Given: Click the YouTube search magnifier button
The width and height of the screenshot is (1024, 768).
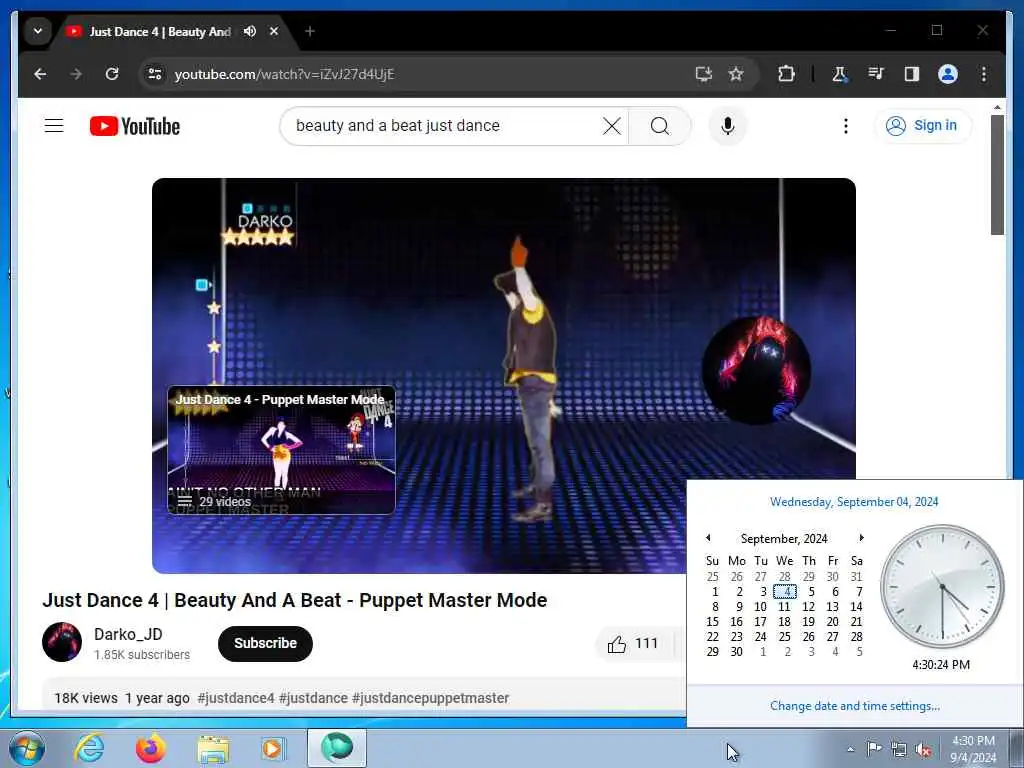Looking at the screenshot, I should point(660,126).
